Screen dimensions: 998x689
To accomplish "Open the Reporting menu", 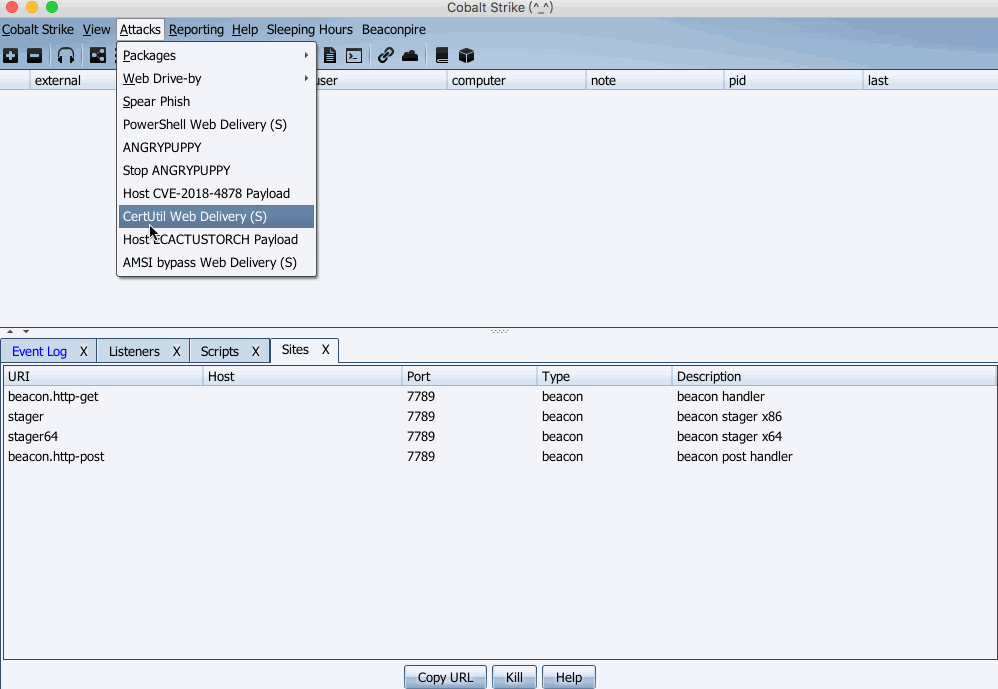I will [196, 29].
